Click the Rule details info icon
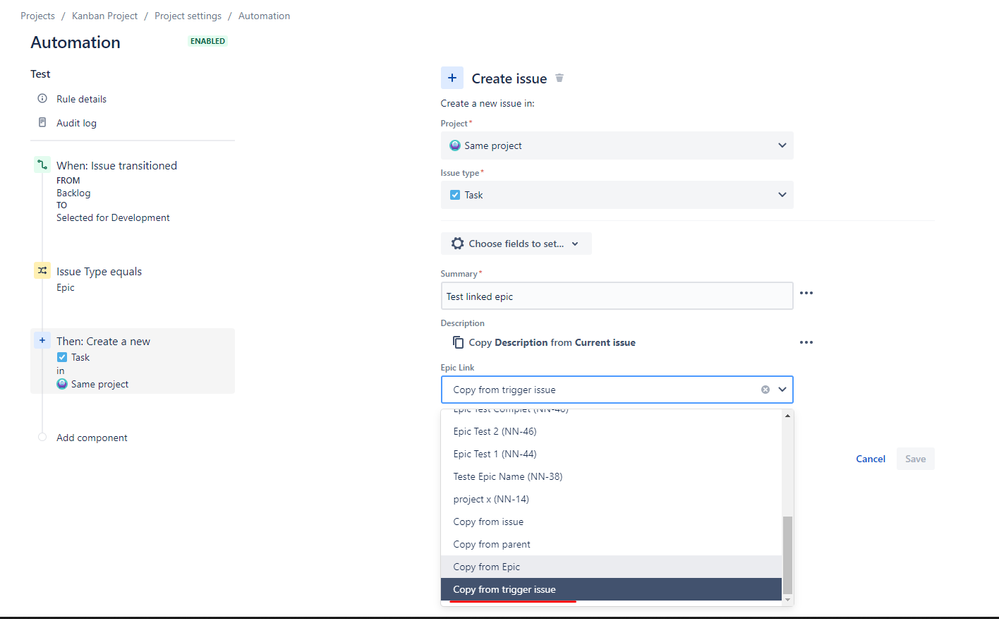Viewport: 999px width, 619px height. coord(42,98)
